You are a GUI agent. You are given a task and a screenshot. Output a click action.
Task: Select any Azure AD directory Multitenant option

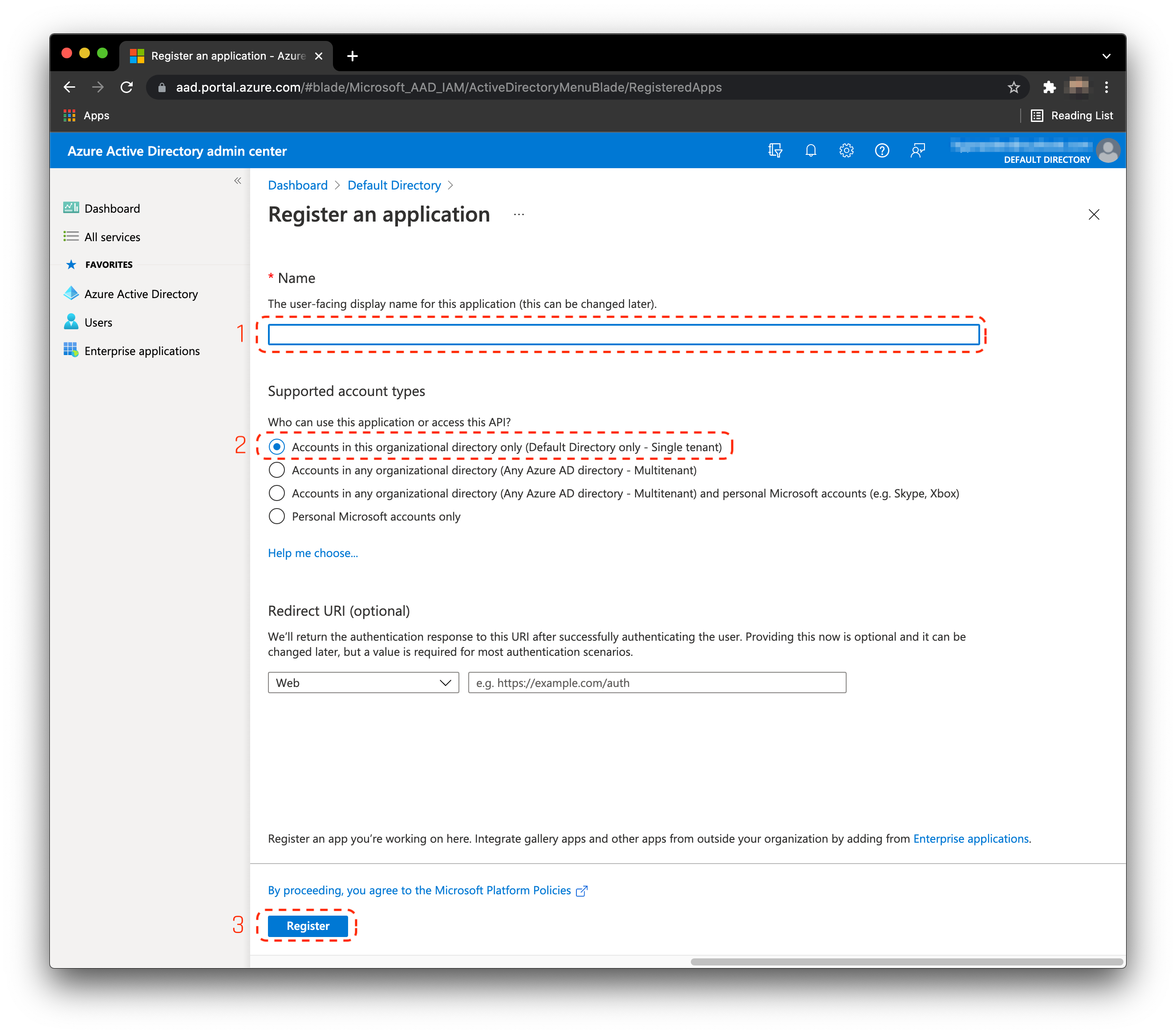coord(277,470)
